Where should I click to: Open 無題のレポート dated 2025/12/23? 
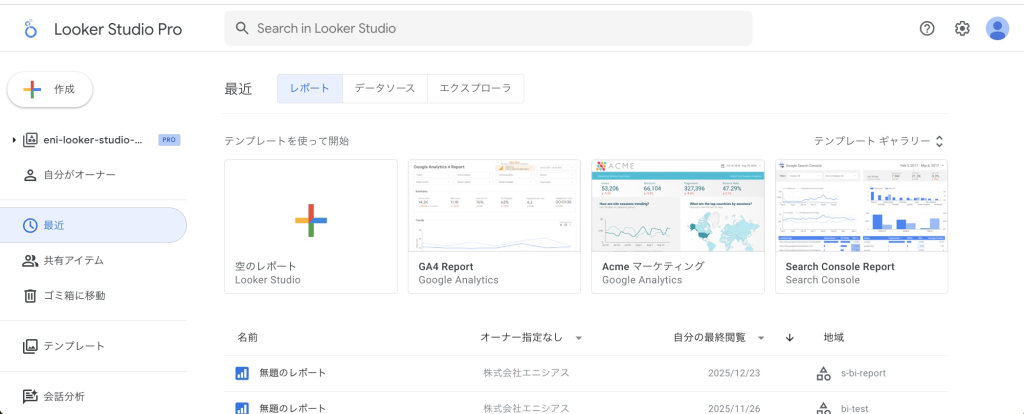[x=293, y=373]
